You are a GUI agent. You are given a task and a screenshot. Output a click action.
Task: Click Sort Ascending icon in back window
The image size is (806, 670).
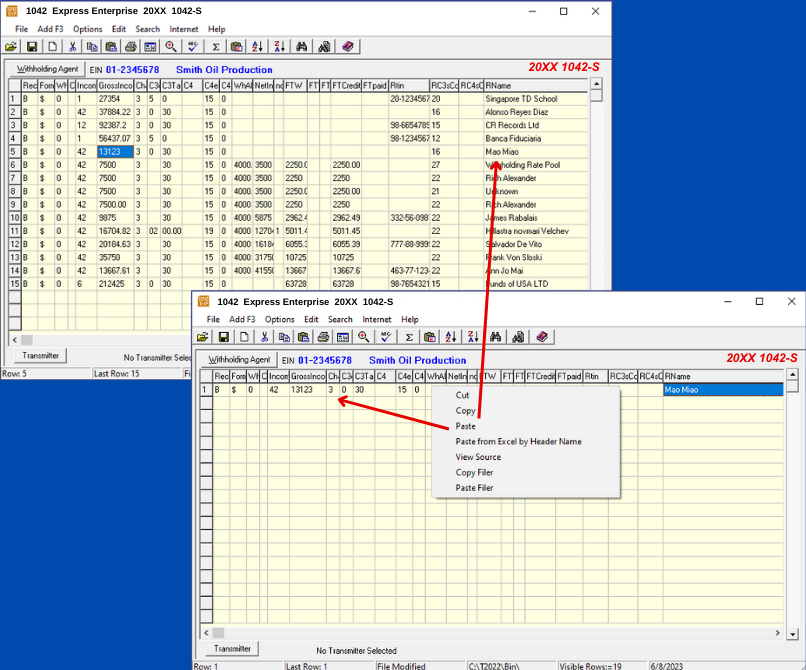coord(257,47)
